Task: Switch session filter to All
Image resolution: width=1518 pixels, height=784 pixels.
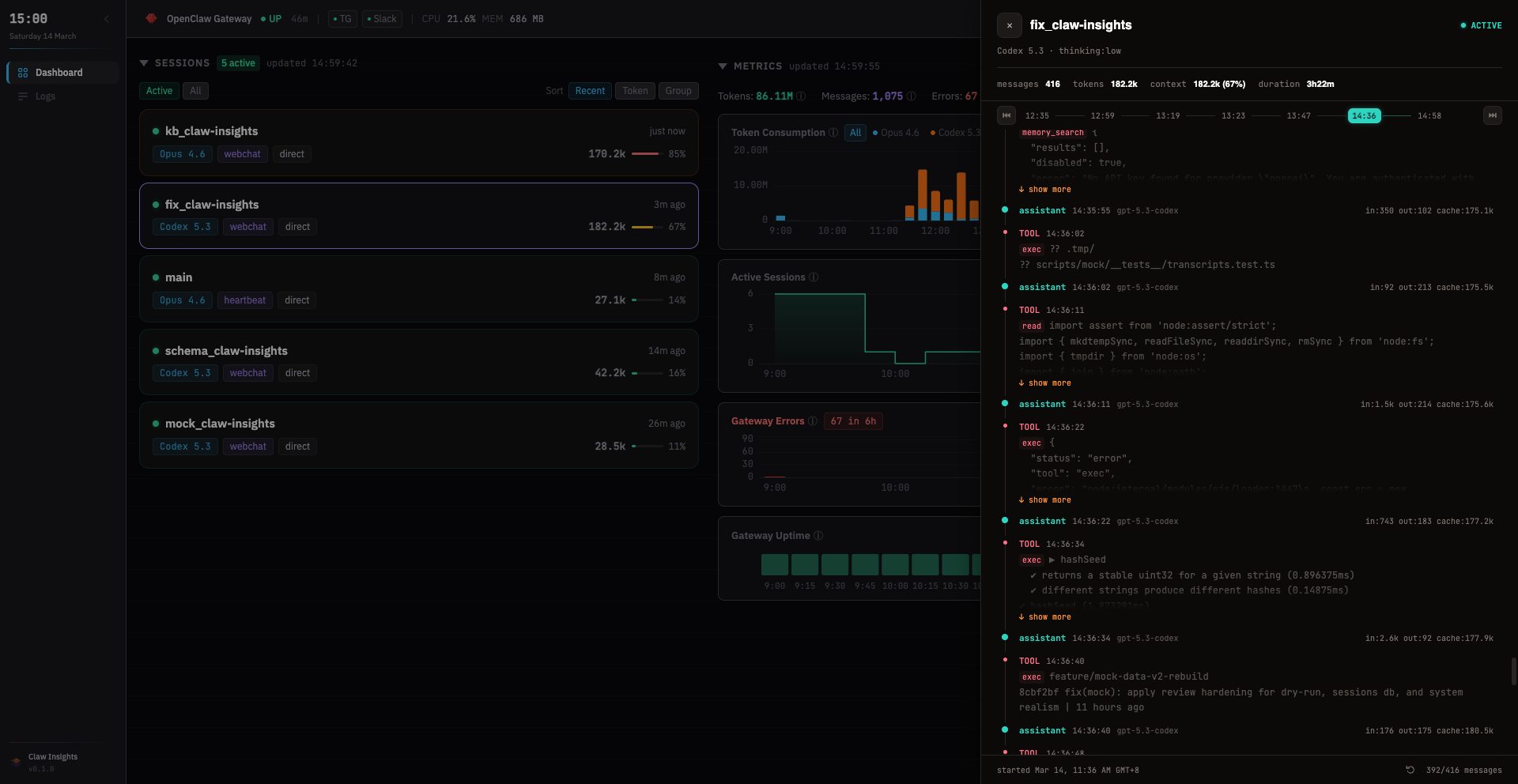Action: [x=194, y=91]
